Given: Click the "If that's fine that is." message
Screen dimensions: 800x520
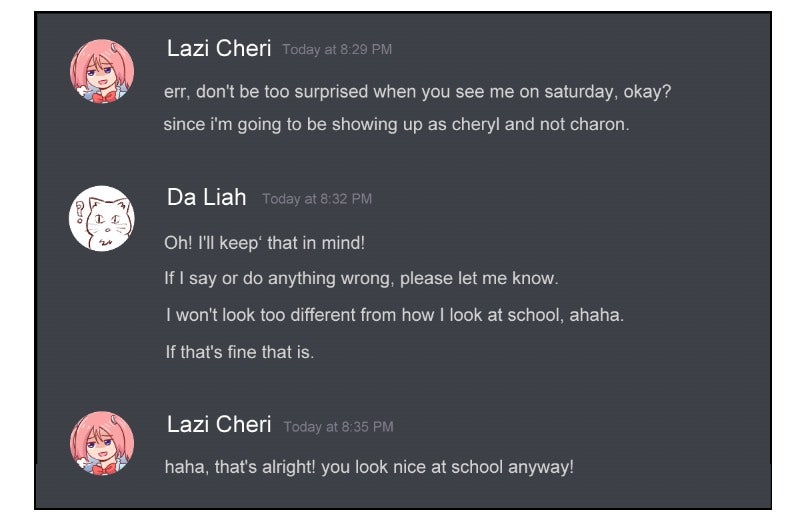Looking at the screenshot, I should pyautogui.click(x=239, y=352).
